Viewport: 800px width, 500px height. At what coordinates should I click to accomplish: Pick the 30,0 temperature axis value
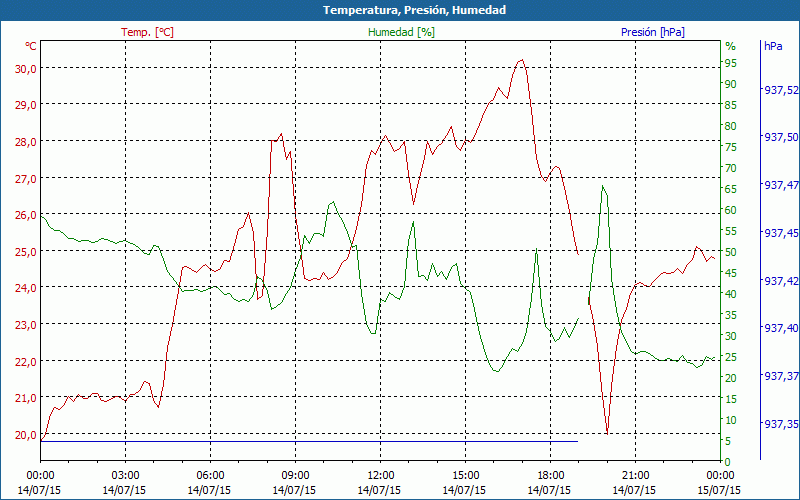[26, 69]
